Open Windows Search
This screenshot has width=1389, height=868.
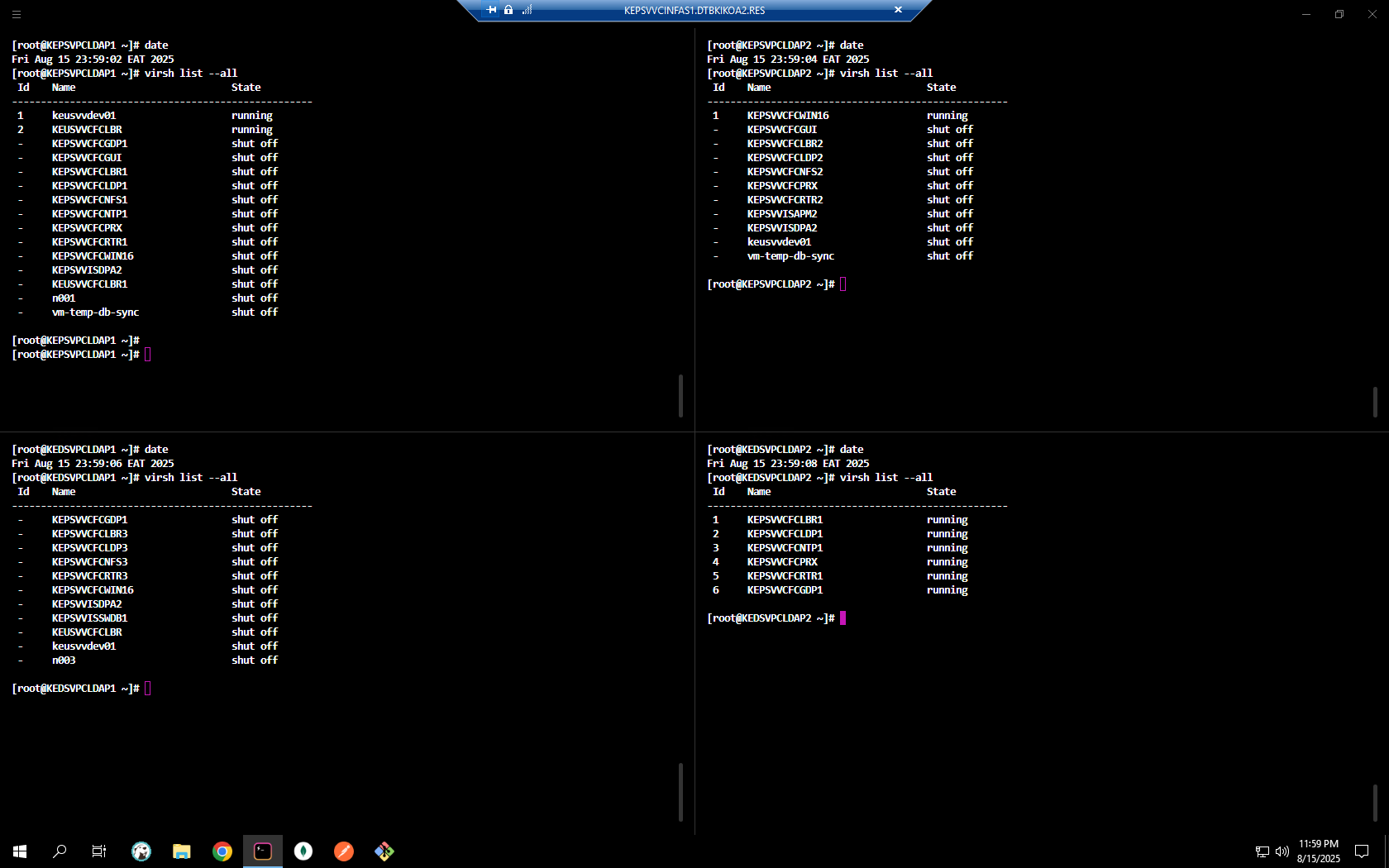59,851
